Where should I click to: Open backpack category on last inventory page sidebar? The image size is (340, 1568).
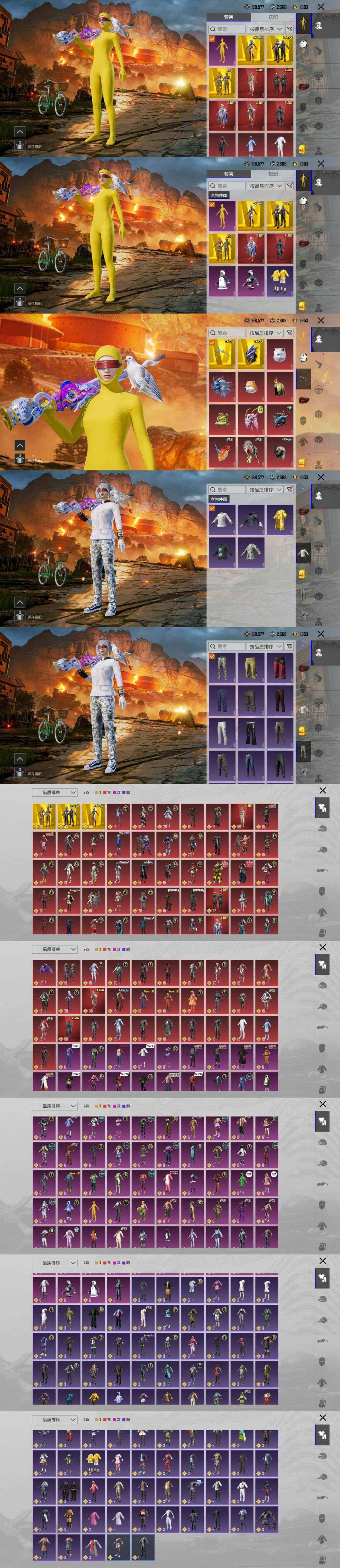[x=322, y=1560]
